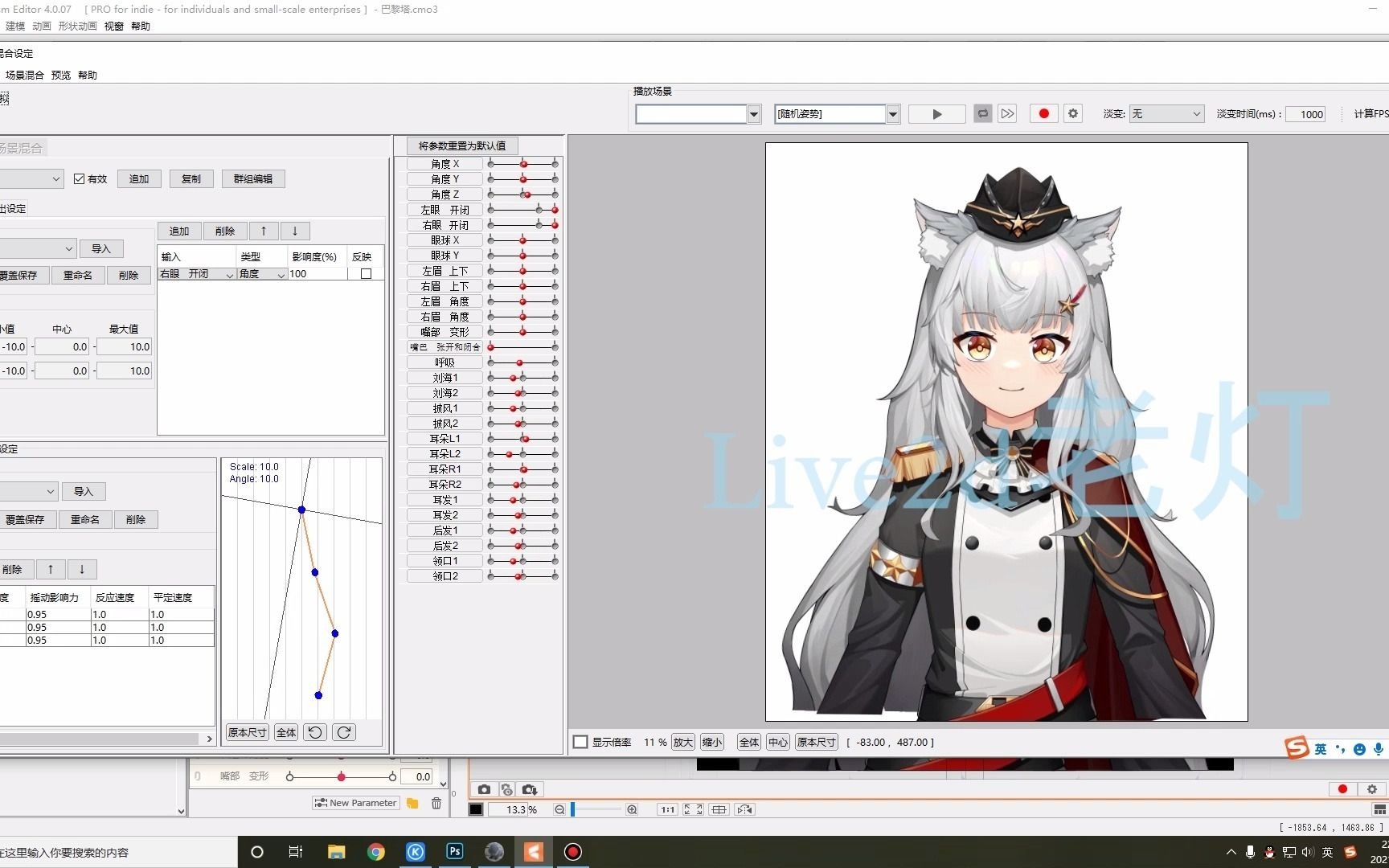Click the 淡变时间(ms) input field
The image size is (1389, 868).
pyautogui.click(x=1306, y=113)
